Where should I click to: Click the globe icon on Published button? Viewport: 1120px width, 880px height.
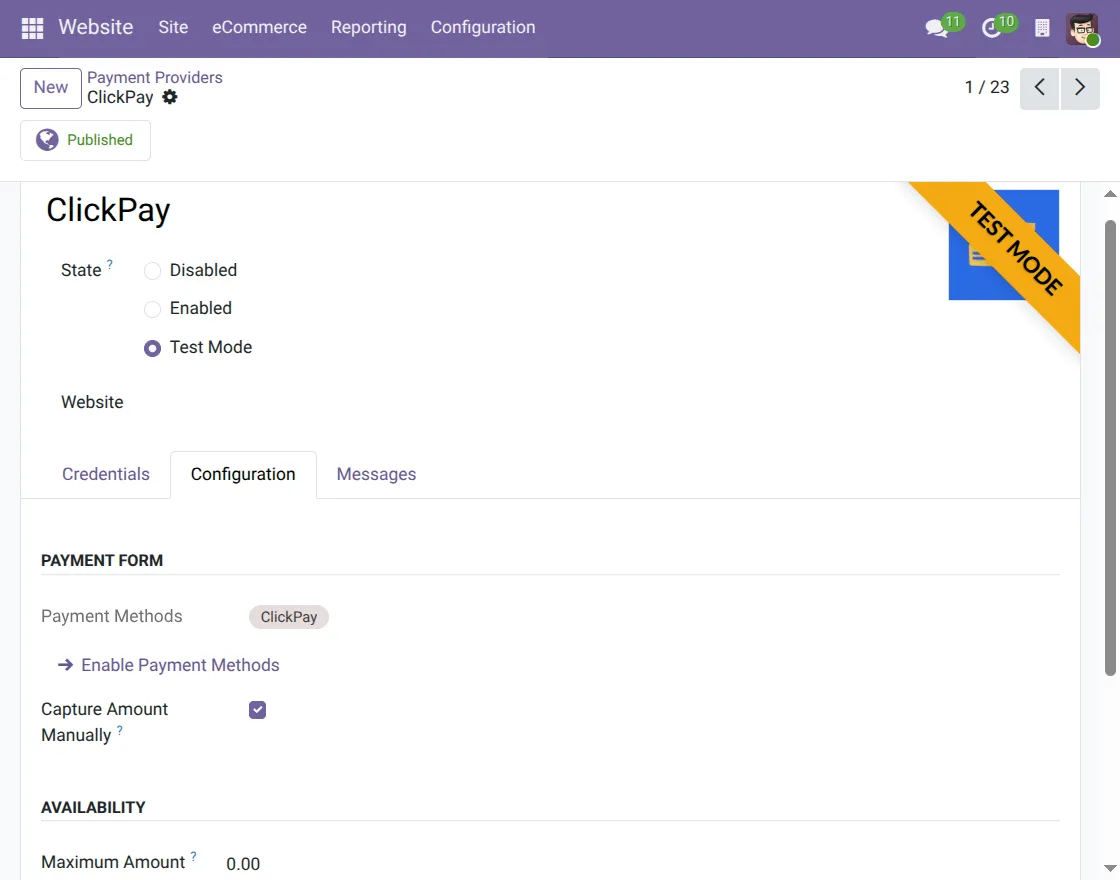coord(47,140)
